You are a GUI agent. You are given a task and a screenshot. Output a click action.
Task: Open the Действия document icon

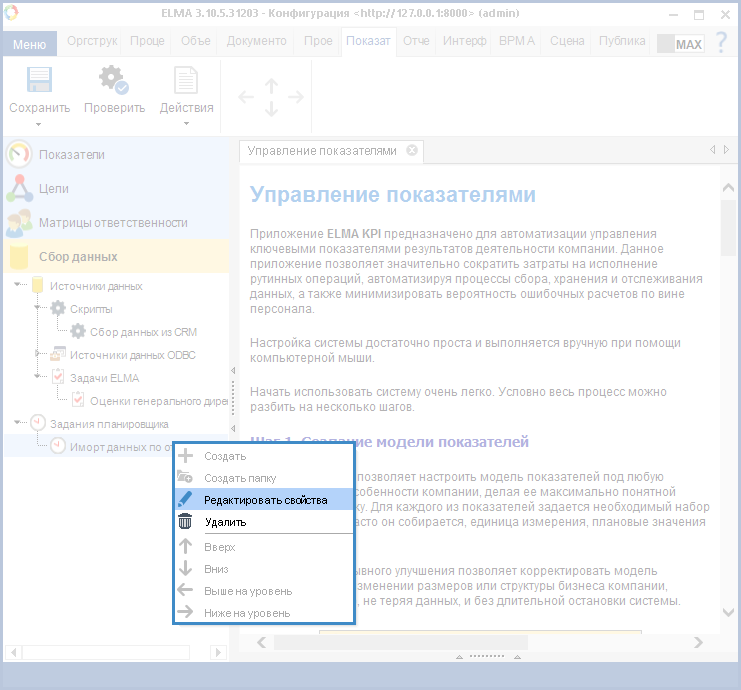click(186, 80)
